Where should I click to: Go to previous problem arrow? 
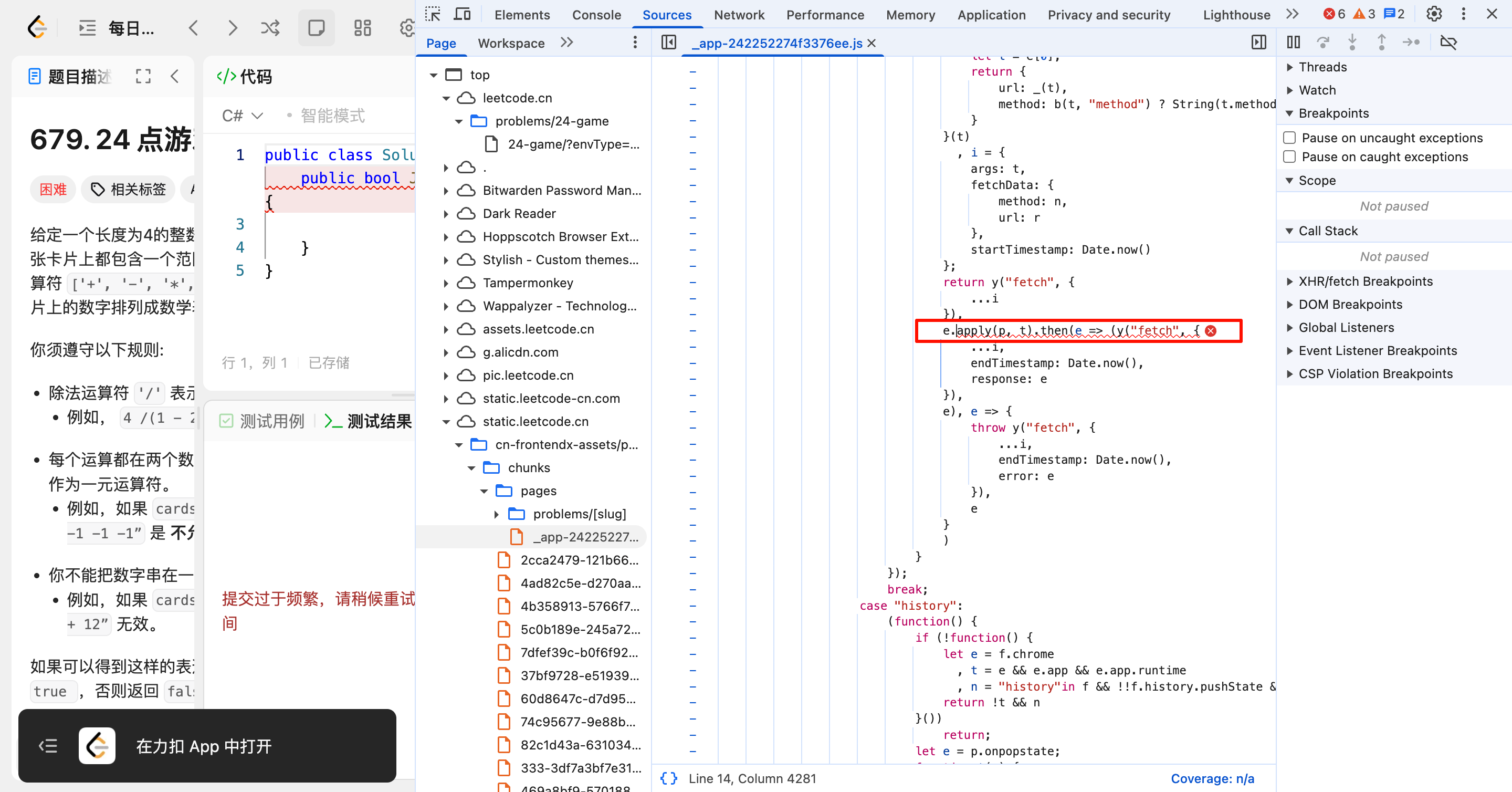[x=193, y=28]
